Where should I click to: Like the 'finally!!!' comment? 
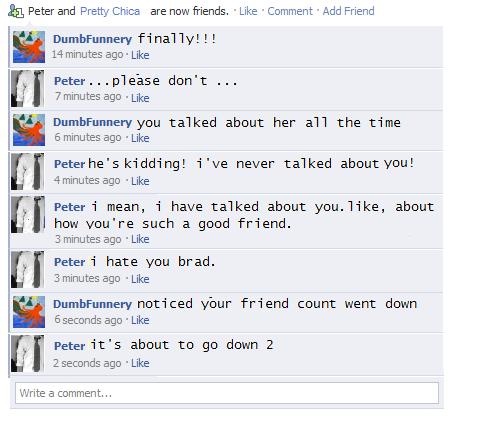(x=140, y=55)
